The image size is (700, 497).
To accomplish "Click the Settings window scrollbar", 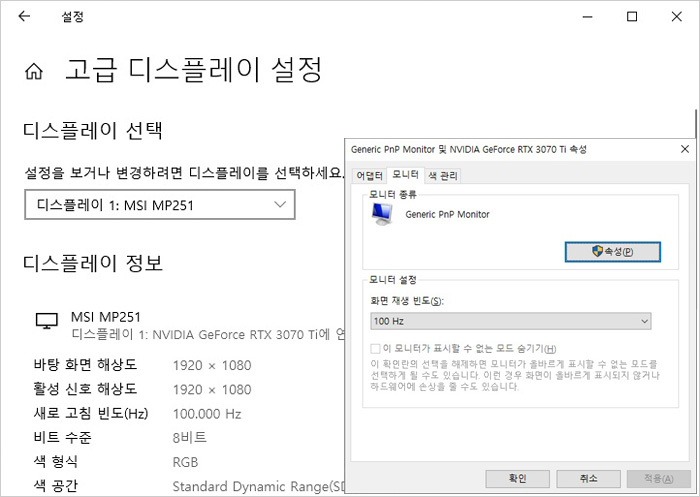I will pos(696,124).
